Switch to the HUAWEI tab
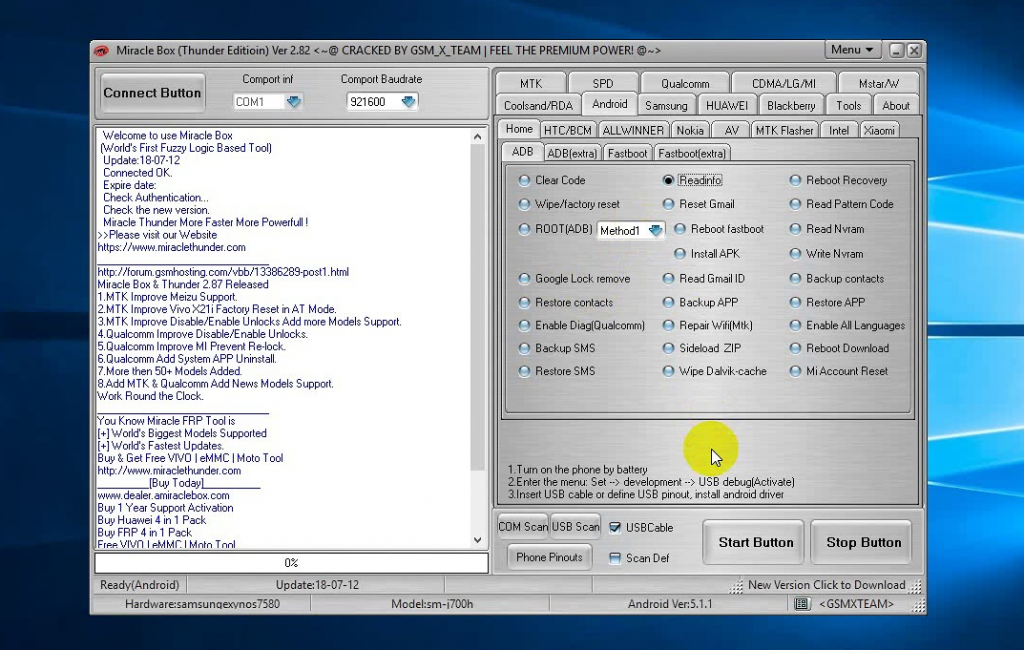The height and width of the screenshot is (650, 1024). coord(727,105)
